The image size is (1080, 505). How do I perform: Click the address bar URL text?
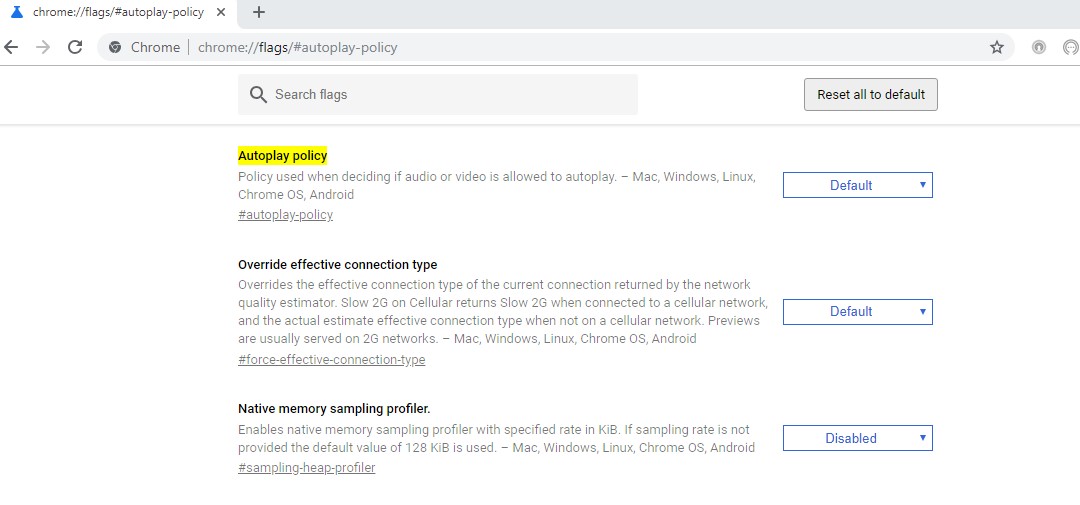(x=298, y=47)
